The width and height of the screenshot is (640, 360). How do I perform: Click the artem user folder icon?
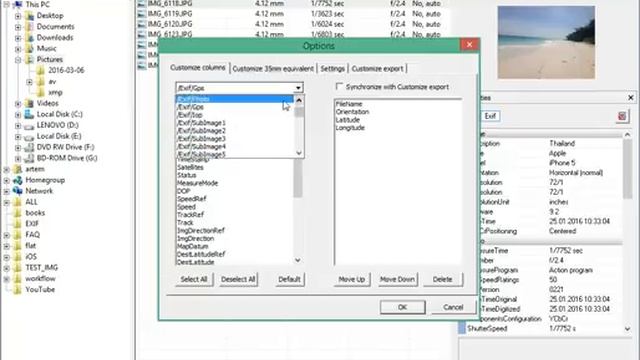(x=18, y=169)
